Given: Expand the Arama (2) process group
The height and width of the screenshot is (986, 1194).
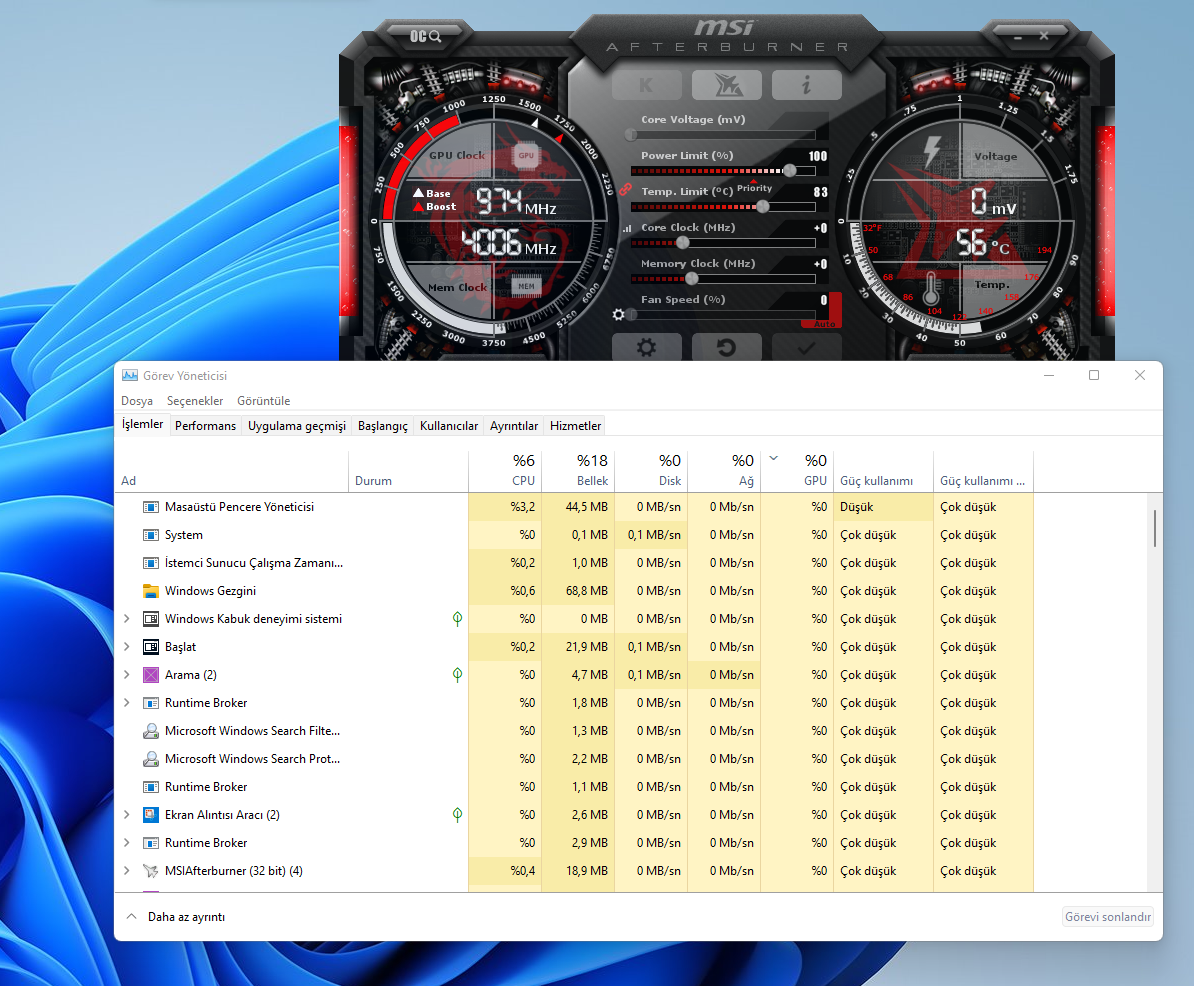Looking at the screenshot, I should (x=126, y=675).
